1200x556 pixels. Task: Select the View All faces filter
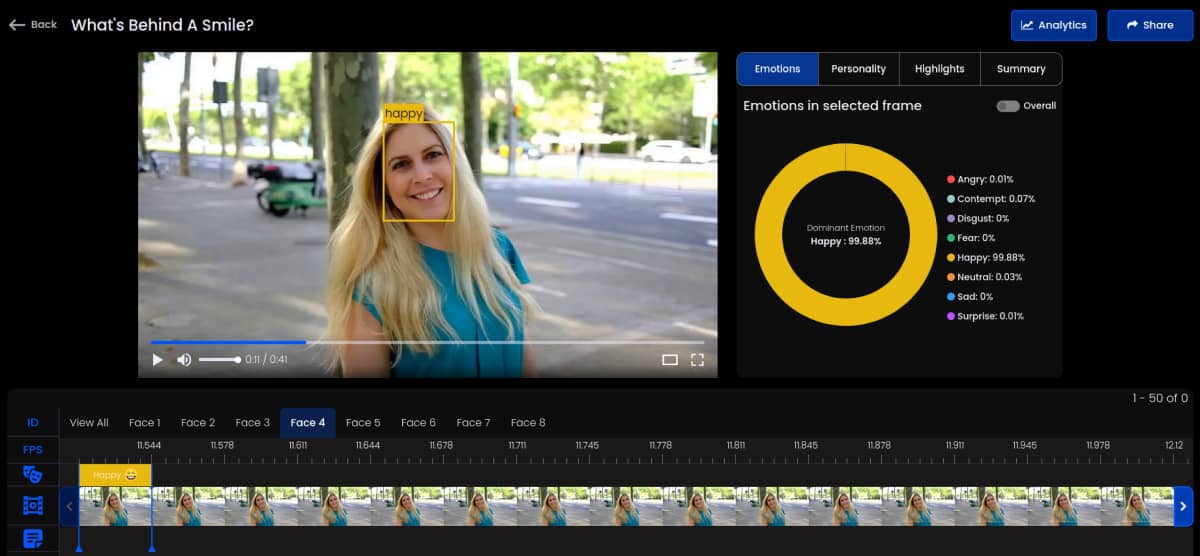[x=89, y=423]
